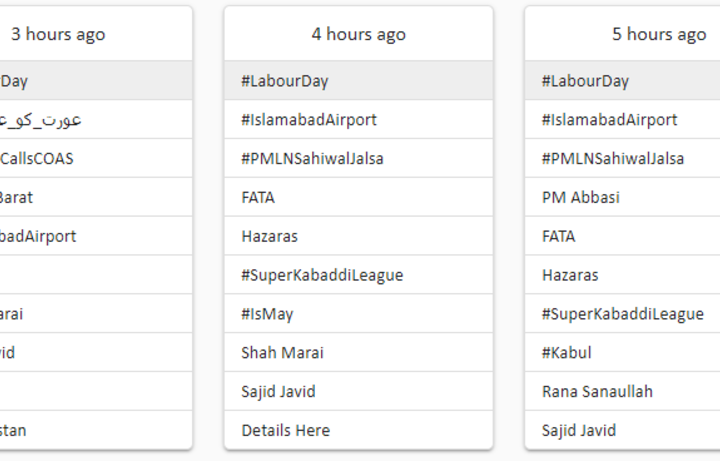Open the #Kabul trend
Image resolution: width=720 pixels, height=461 pixels.
coord(623,352)
